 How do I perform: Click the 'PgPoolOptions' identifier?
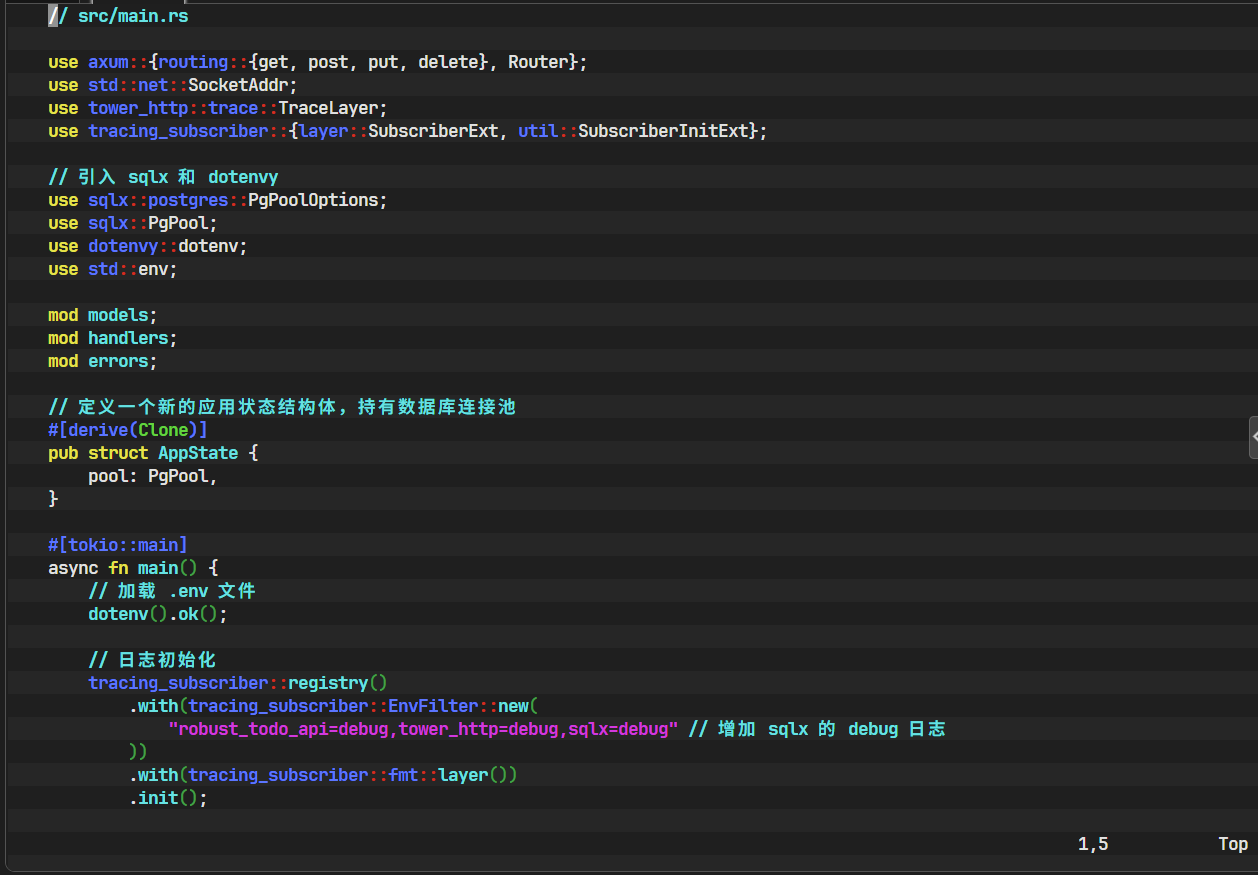pyautogui.click(x=313, y=200)
